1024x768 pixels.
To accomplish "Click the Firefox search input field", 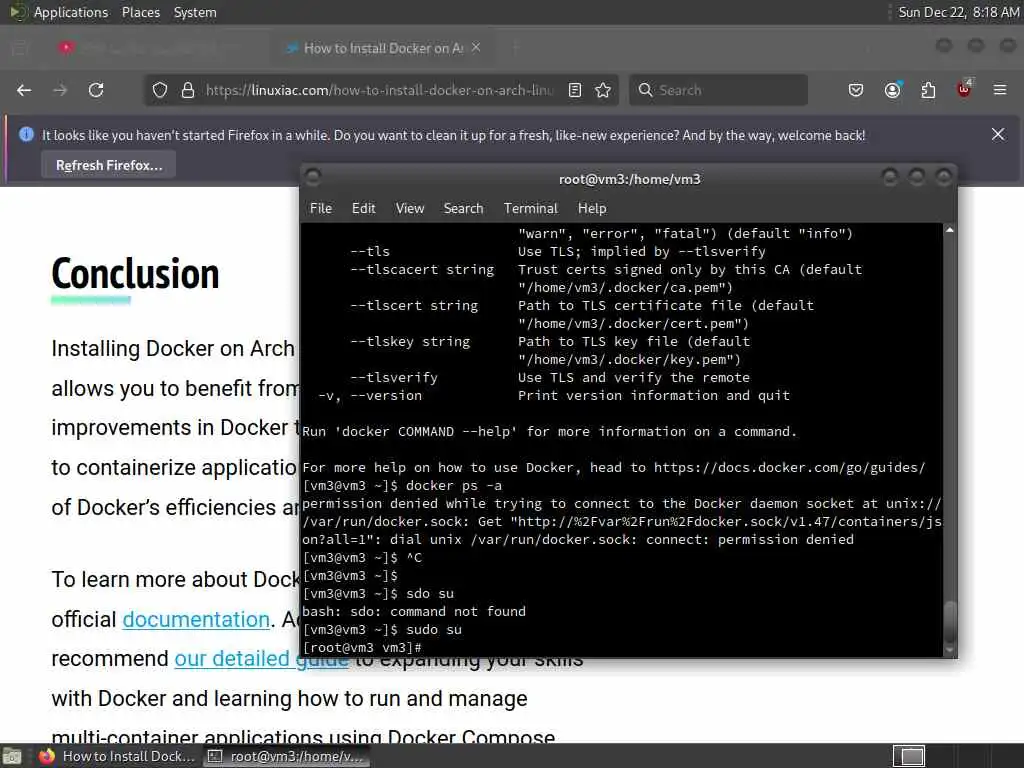I will point(718,90).
